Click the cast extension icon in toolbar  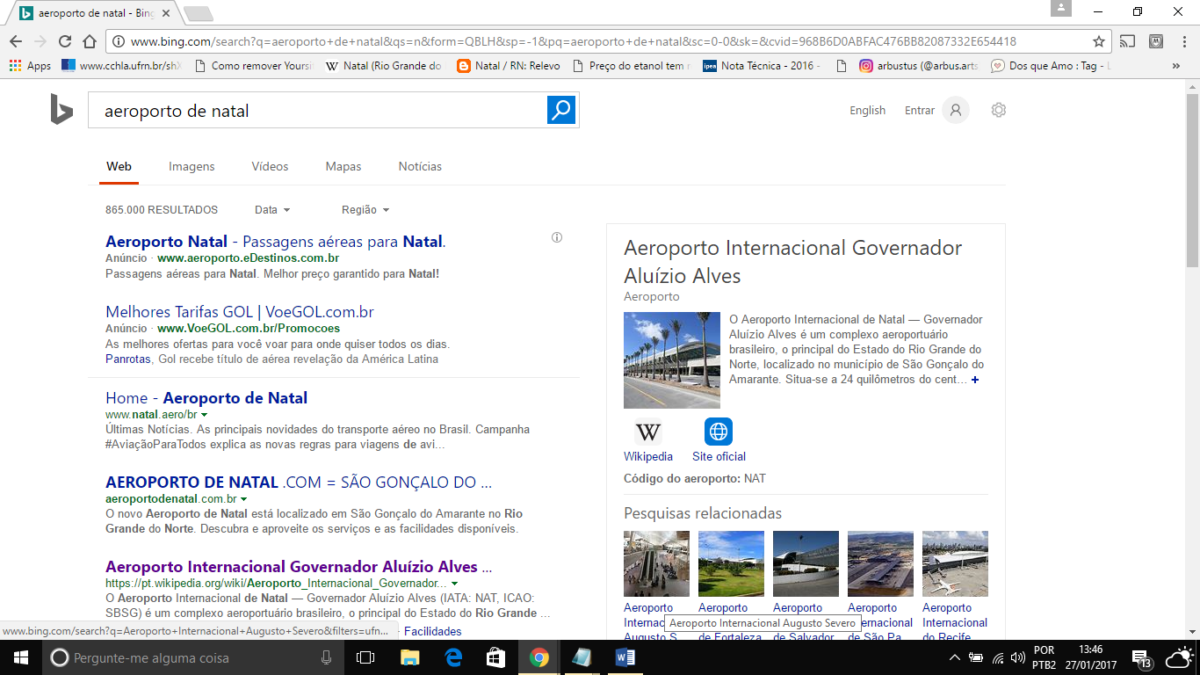tap(1128, 42)
